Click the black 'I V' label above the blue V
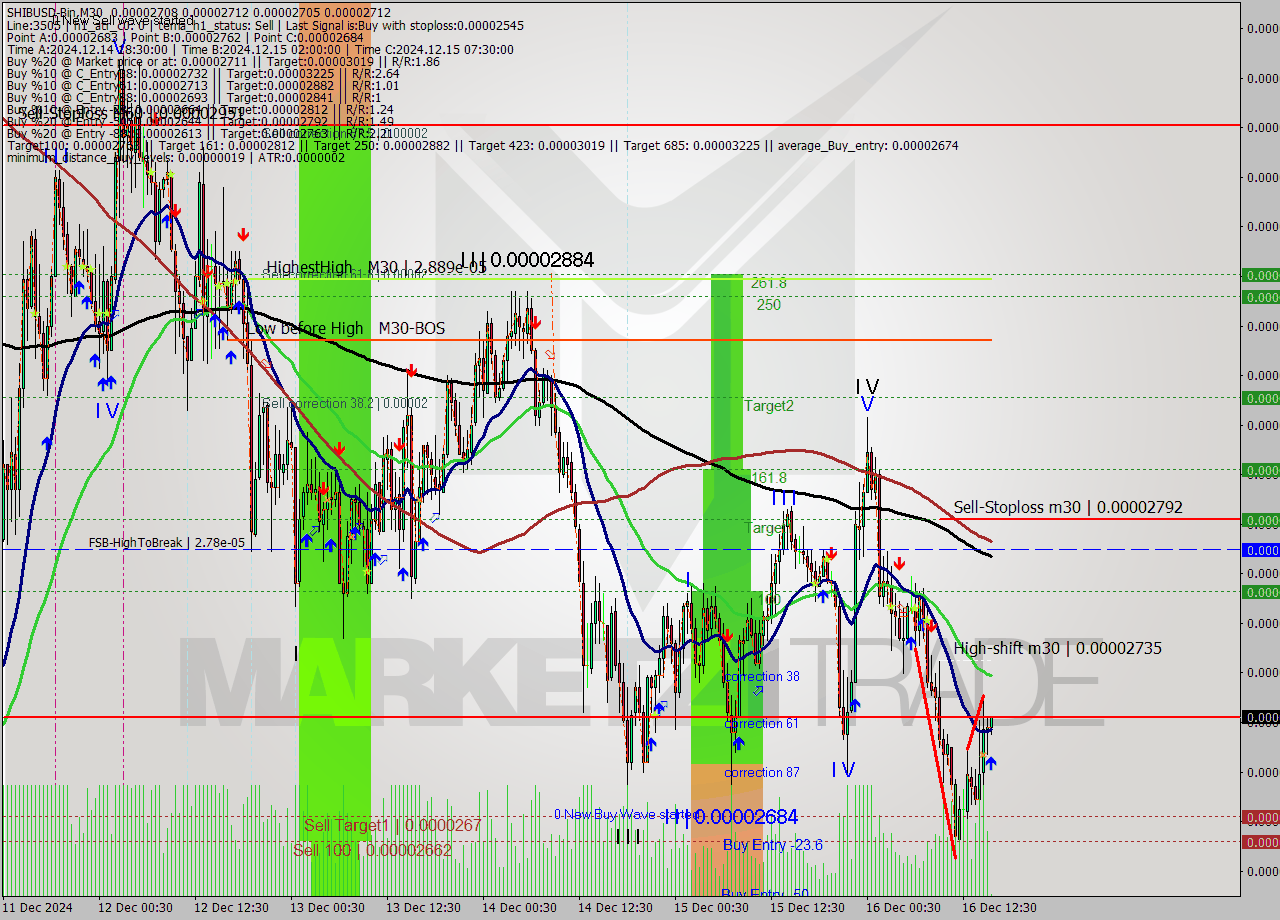The image size is (1280, 920). coord(867,386)
